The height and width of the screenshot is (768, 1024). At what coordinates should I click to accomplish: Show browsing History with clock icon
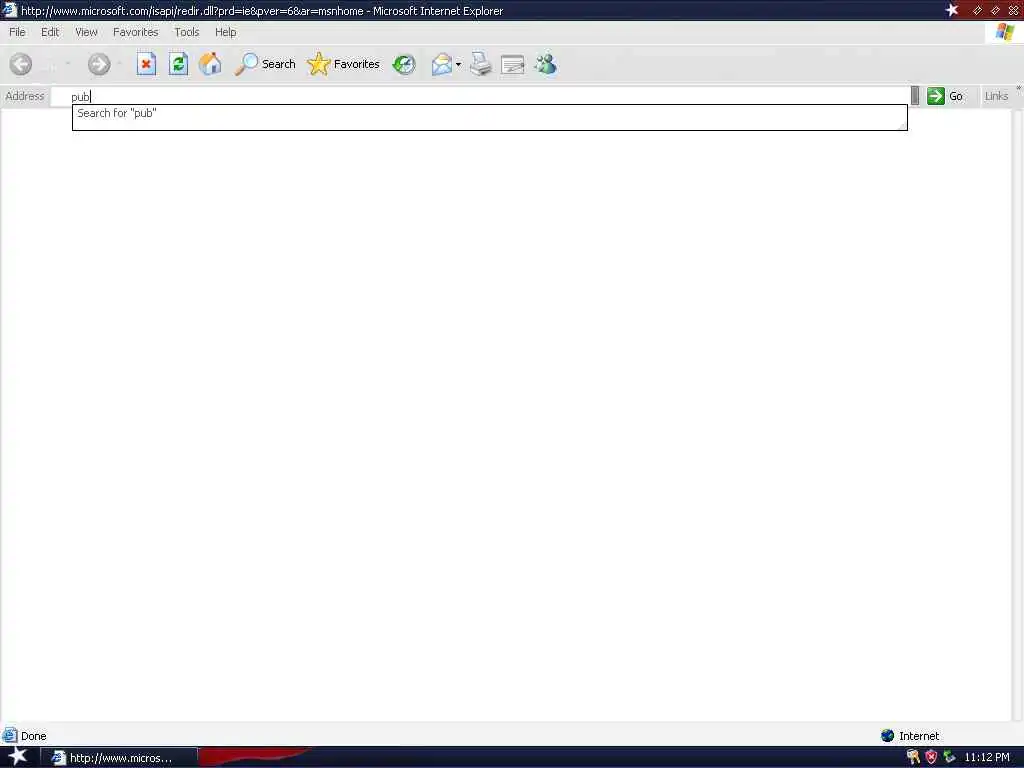404,64
